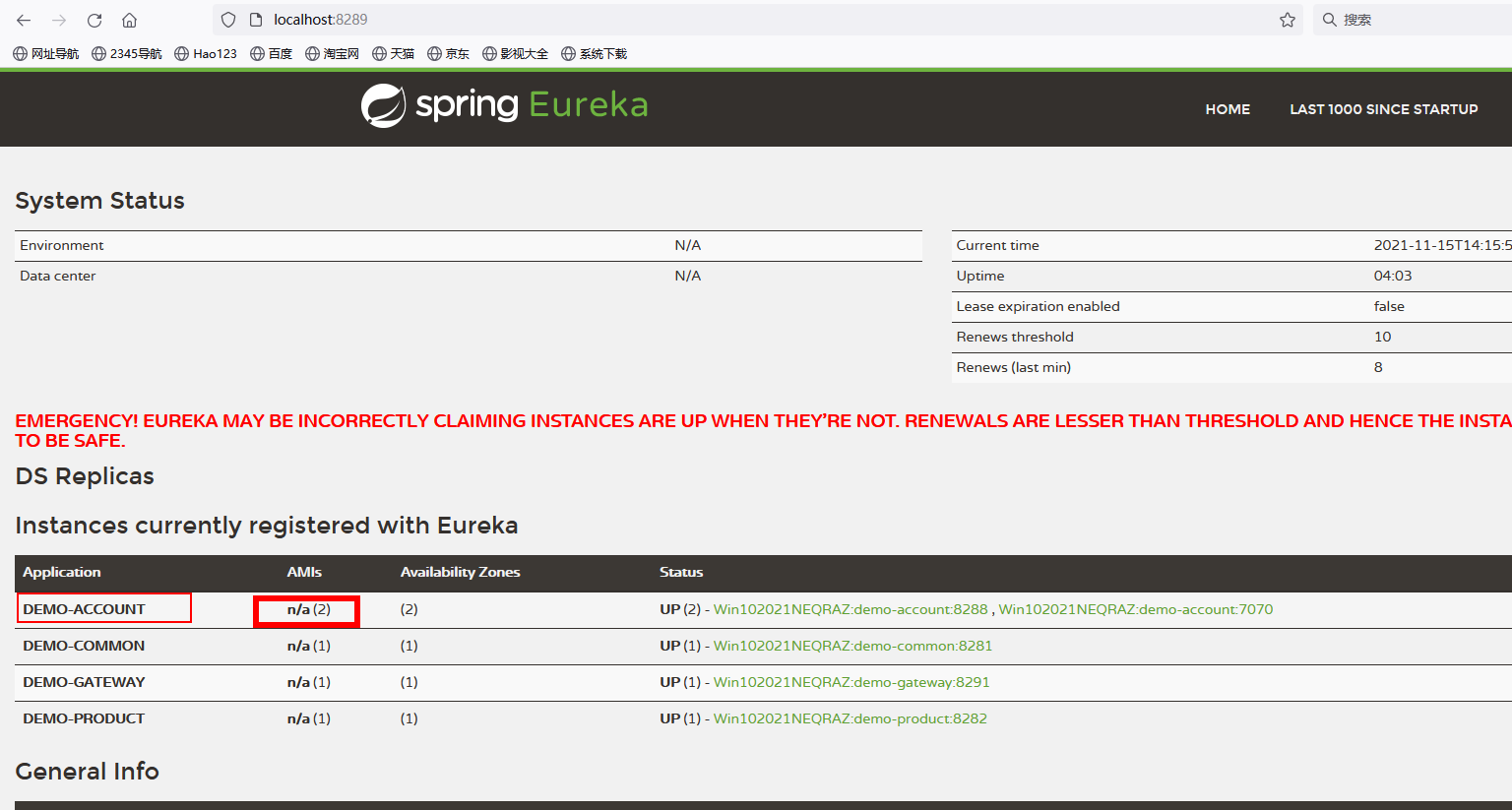The height and width of the screenshot is (810, 1512).
Task: Select the DEMO-COMMON application cell
Action: [x=84, y=646]
